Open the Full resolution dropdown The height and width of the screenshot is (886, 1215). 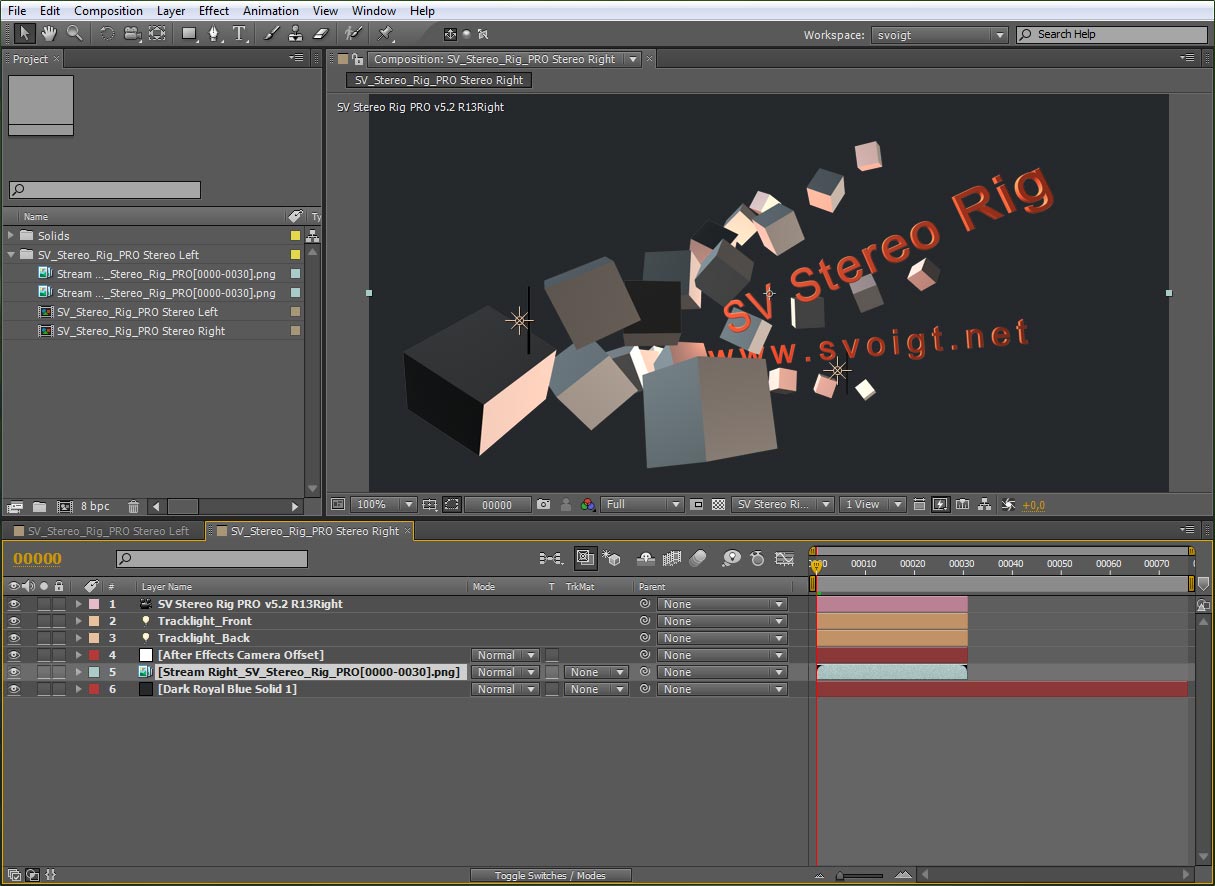pos(643,505)
